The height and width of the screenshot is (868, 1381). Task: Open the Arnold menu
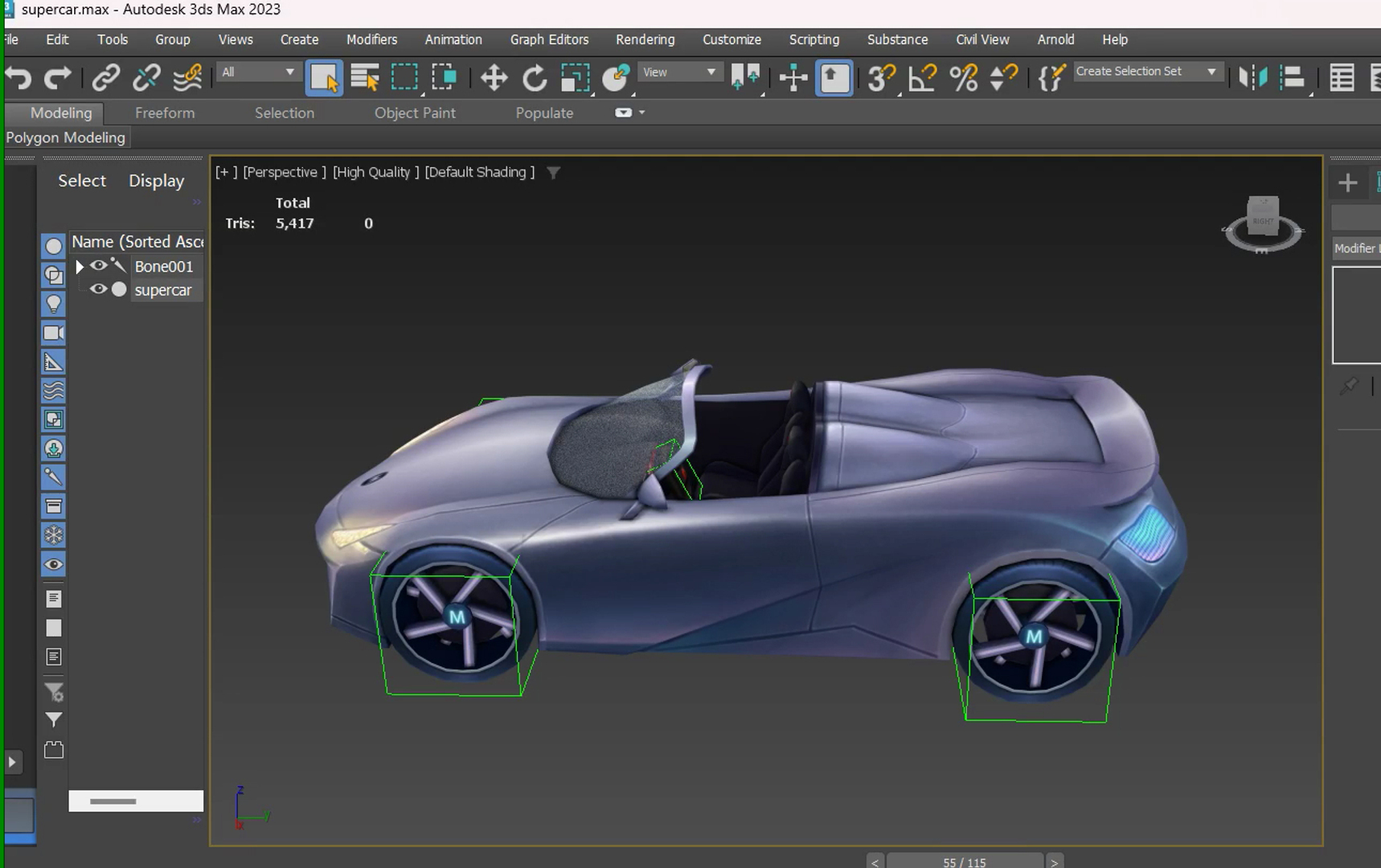click(x=1055, y=39)
